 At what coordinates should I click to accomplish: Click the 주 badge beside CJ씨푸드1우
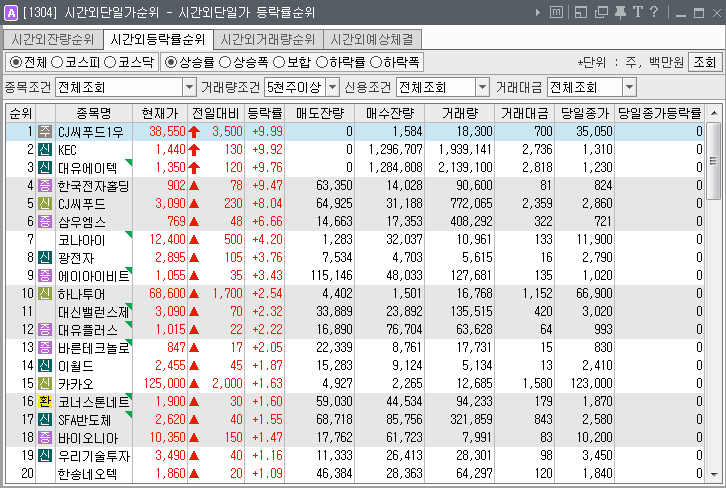(x=44, y=131)
